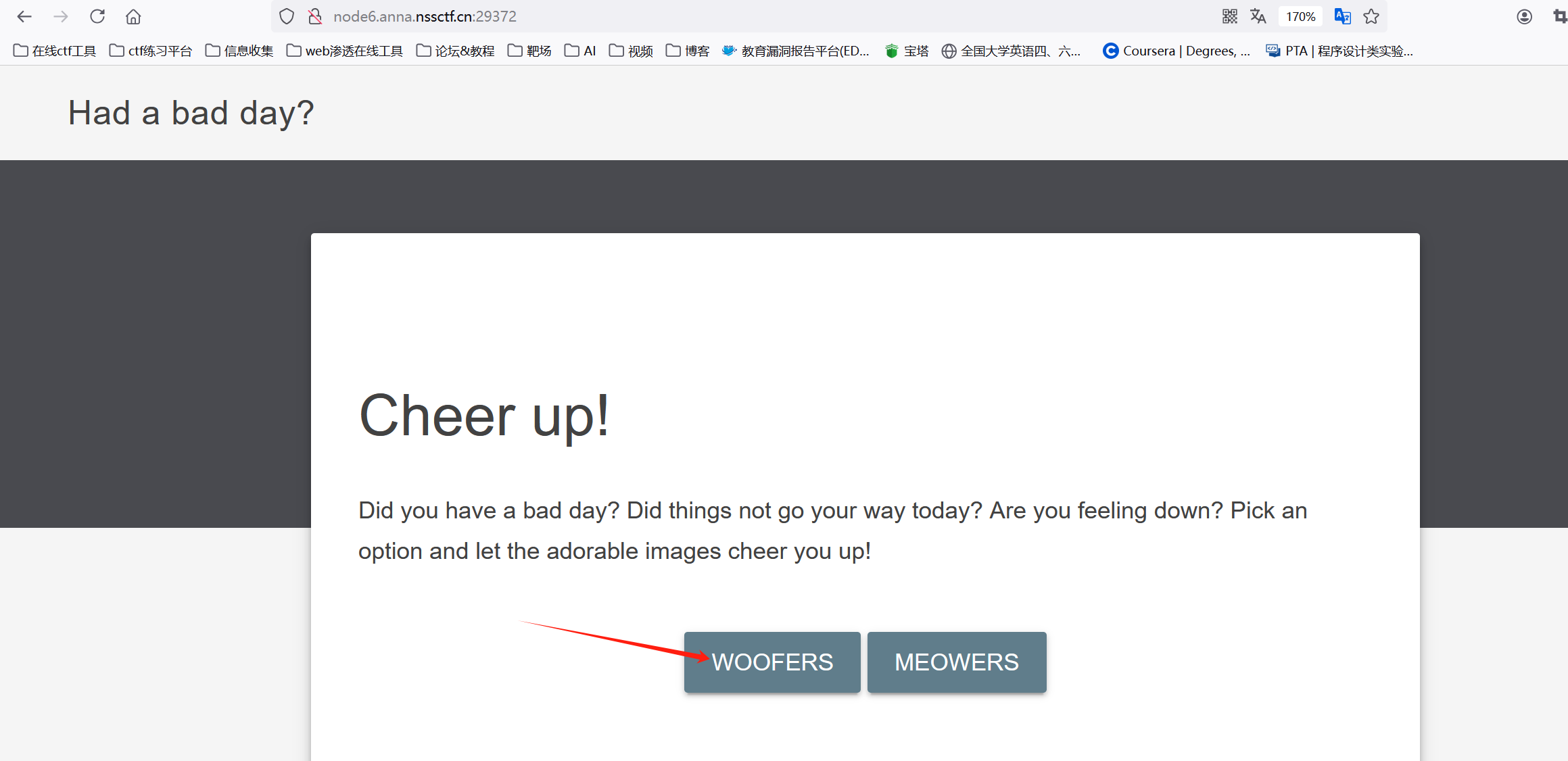Image resolution: width=1568 pixels, height=761 pixels.
Task: Open the PTA 程序设计类实验 bookmark
Action: point(1339,51)
